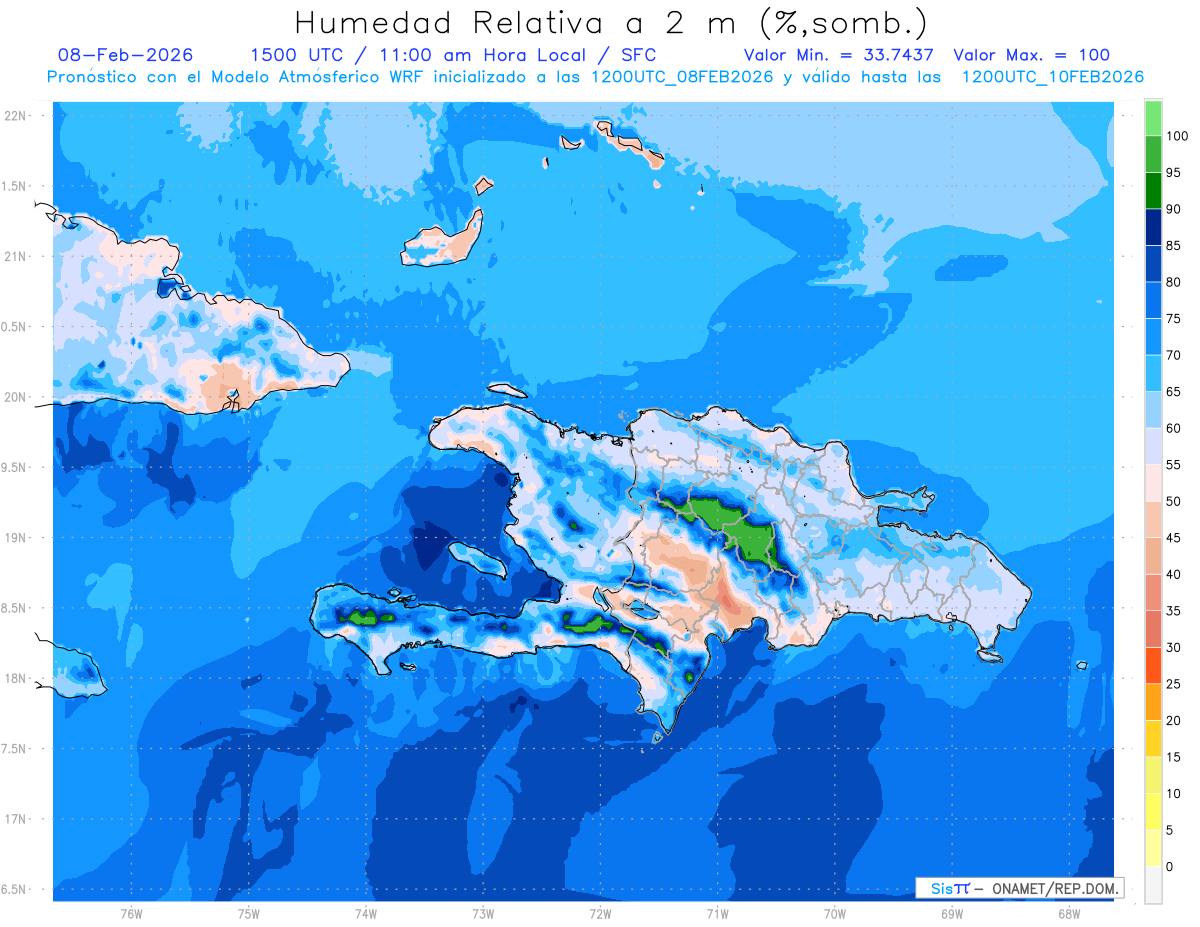Image resolution: width=1200 pixels, height=927 pixels.
Task: Click the '69W' longitude label
Action: click(x=952, y=914)
